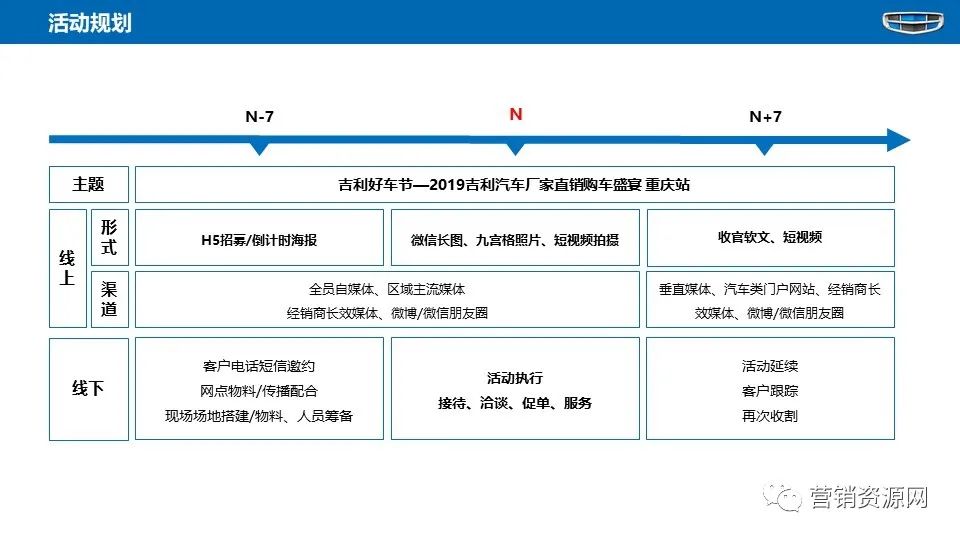
Task: Click the 活动延续 text
Action: [x=770, y=366]
